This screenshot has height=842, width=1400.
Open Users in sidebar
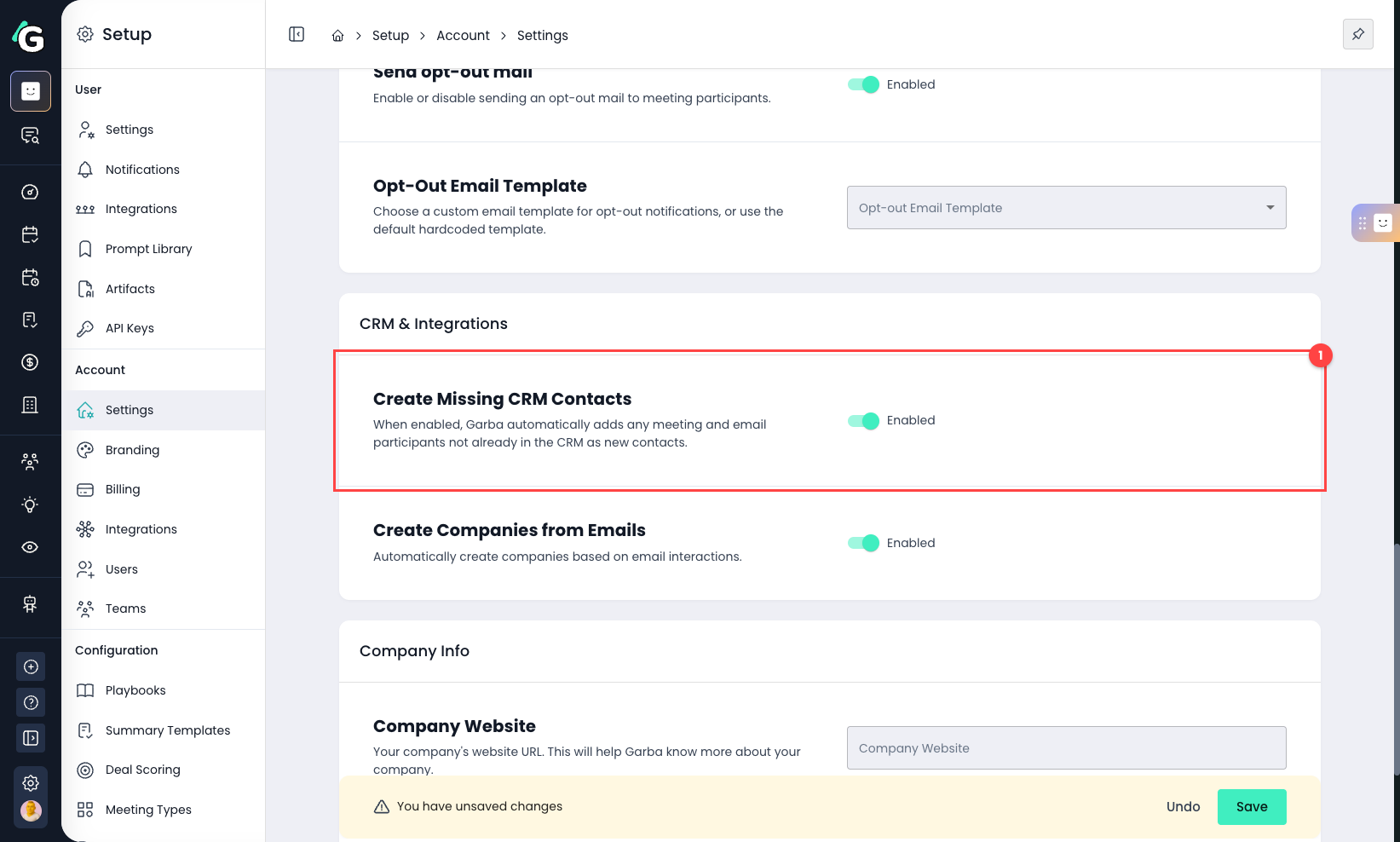coord(164,569)
